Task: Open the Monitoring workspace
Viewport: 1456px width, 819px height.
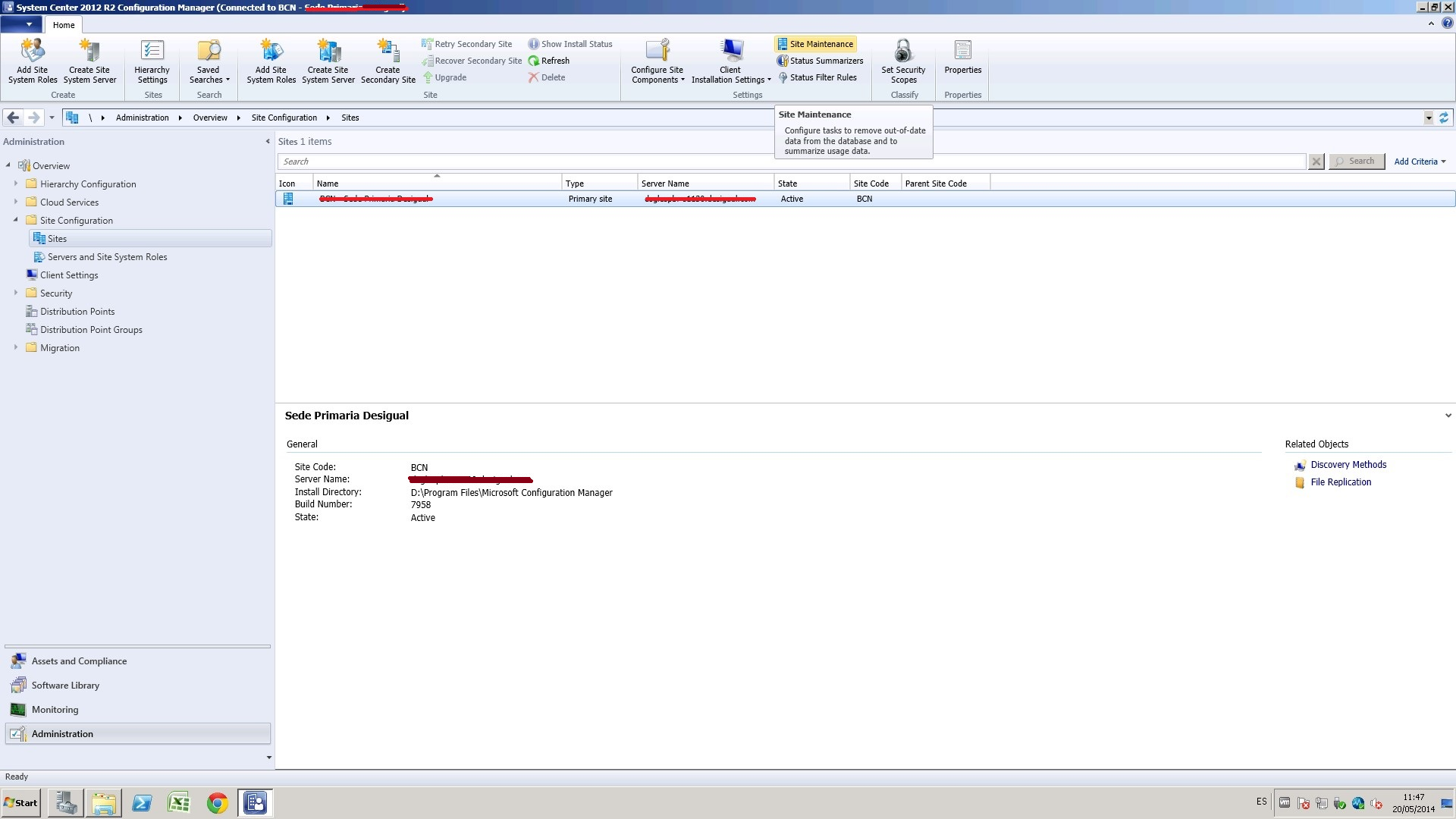Action: (x=55, y=709)
